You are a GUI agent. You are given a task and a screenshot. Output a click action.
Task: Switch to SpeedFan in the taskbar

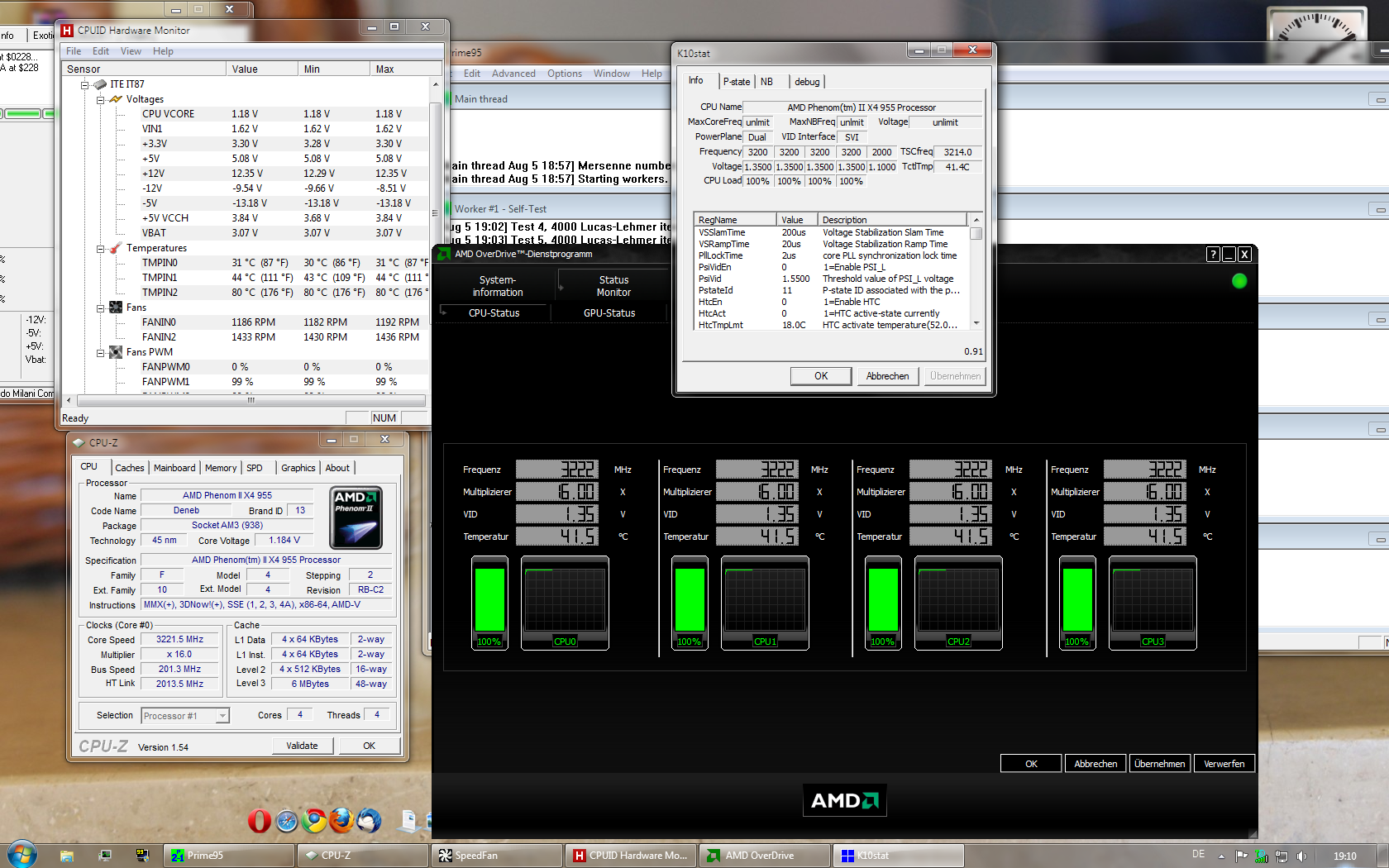tap(497, 856)
